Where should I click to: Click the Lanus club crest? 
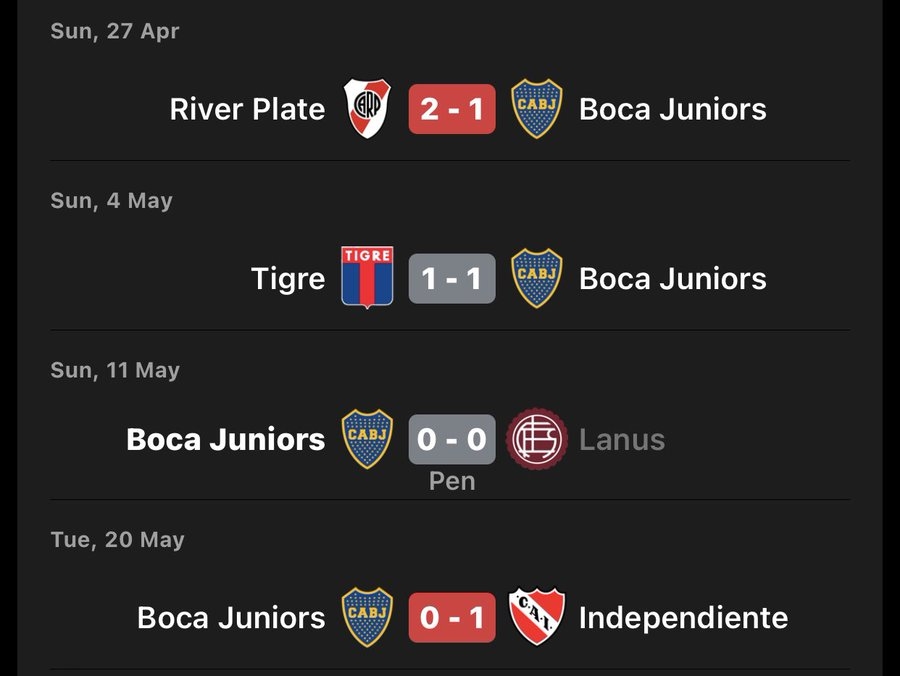pyautogui.click(x=537, y=439)
